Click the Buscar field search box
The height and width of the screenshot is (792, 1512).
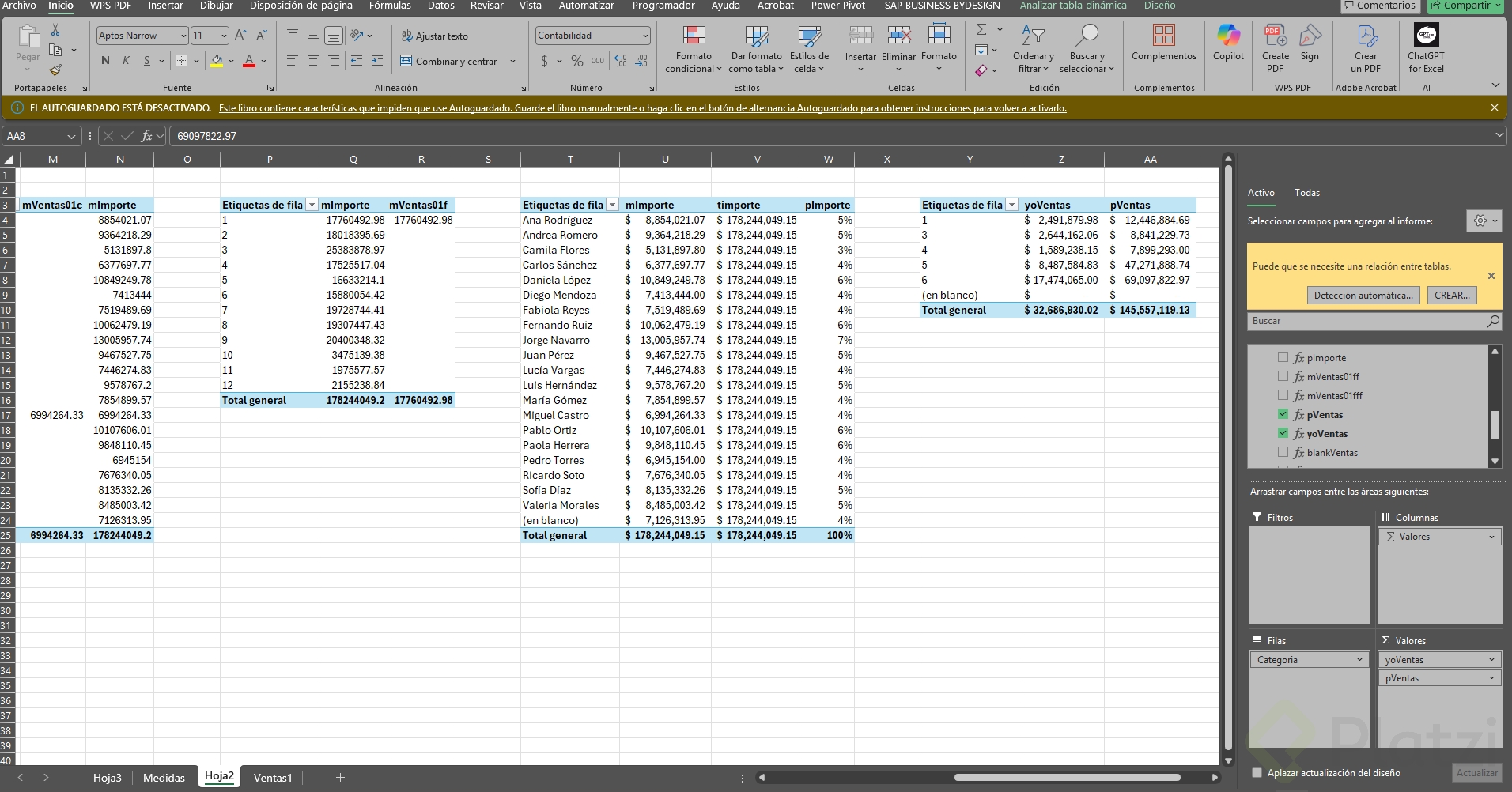pyautogui.click(x=1374, y=321)
